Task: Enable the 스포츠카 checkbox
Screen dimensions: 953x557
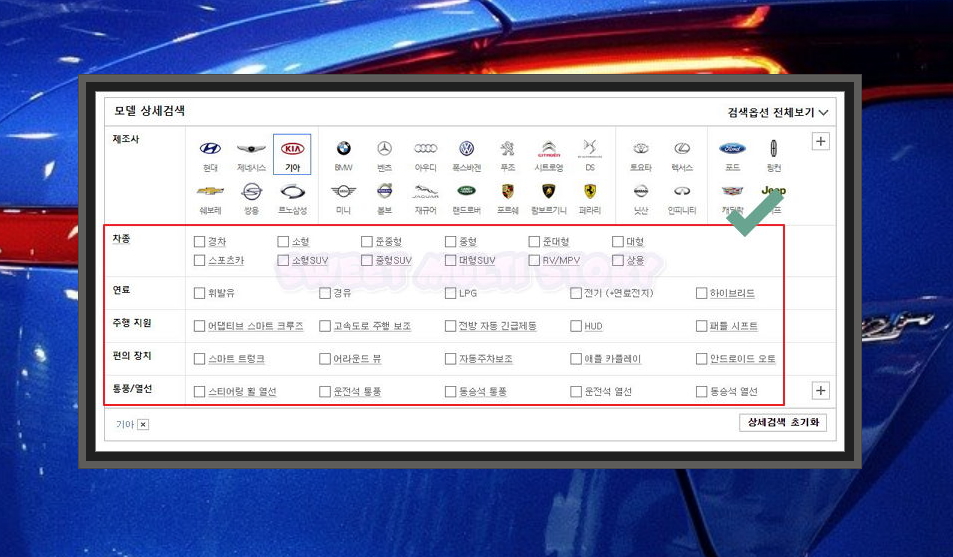Action: click(x=199, y=260)
